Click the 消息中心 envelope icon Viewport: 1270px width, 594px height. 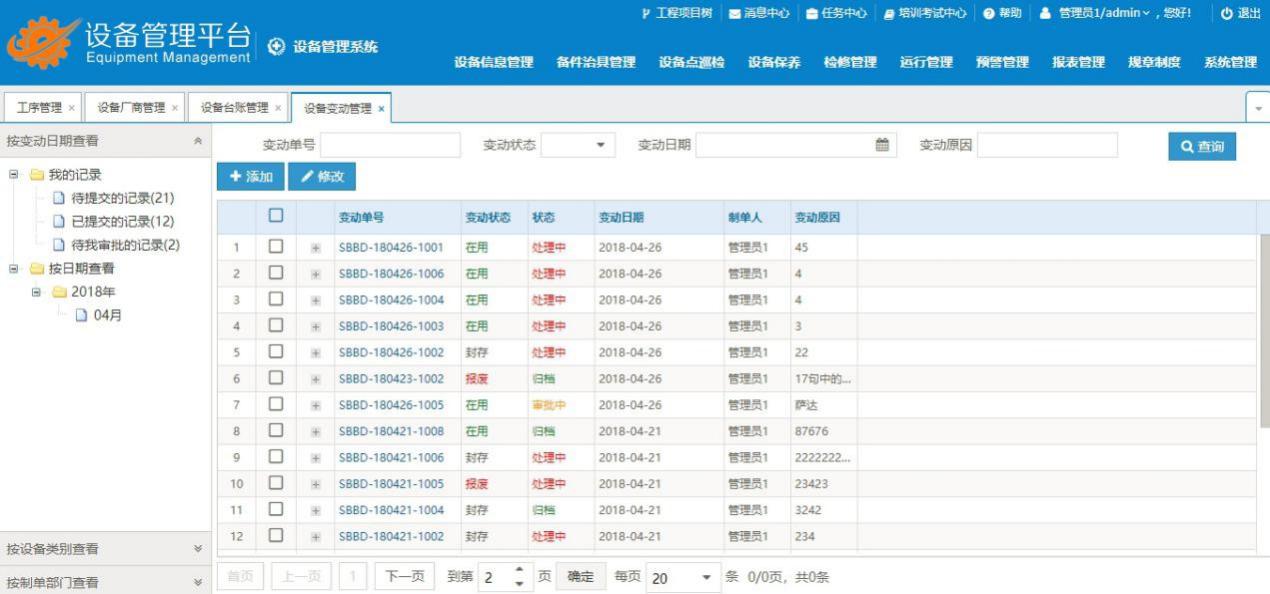(735, 14)
